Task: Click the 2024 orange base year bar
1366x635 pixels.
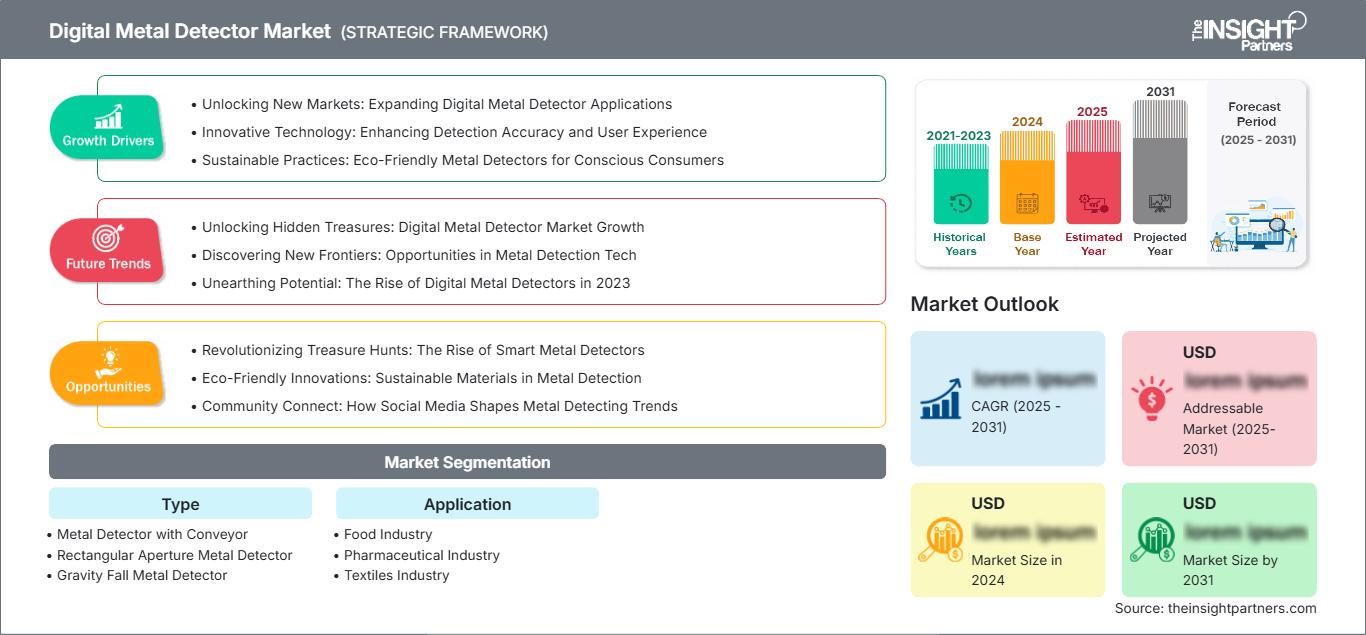Action: [x=1027, y=178]
